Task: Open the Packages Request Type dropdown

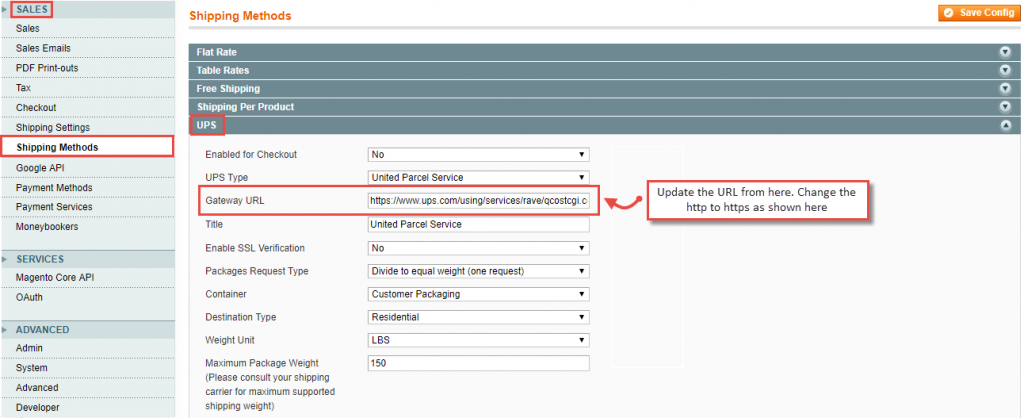Action: point(479,271)
